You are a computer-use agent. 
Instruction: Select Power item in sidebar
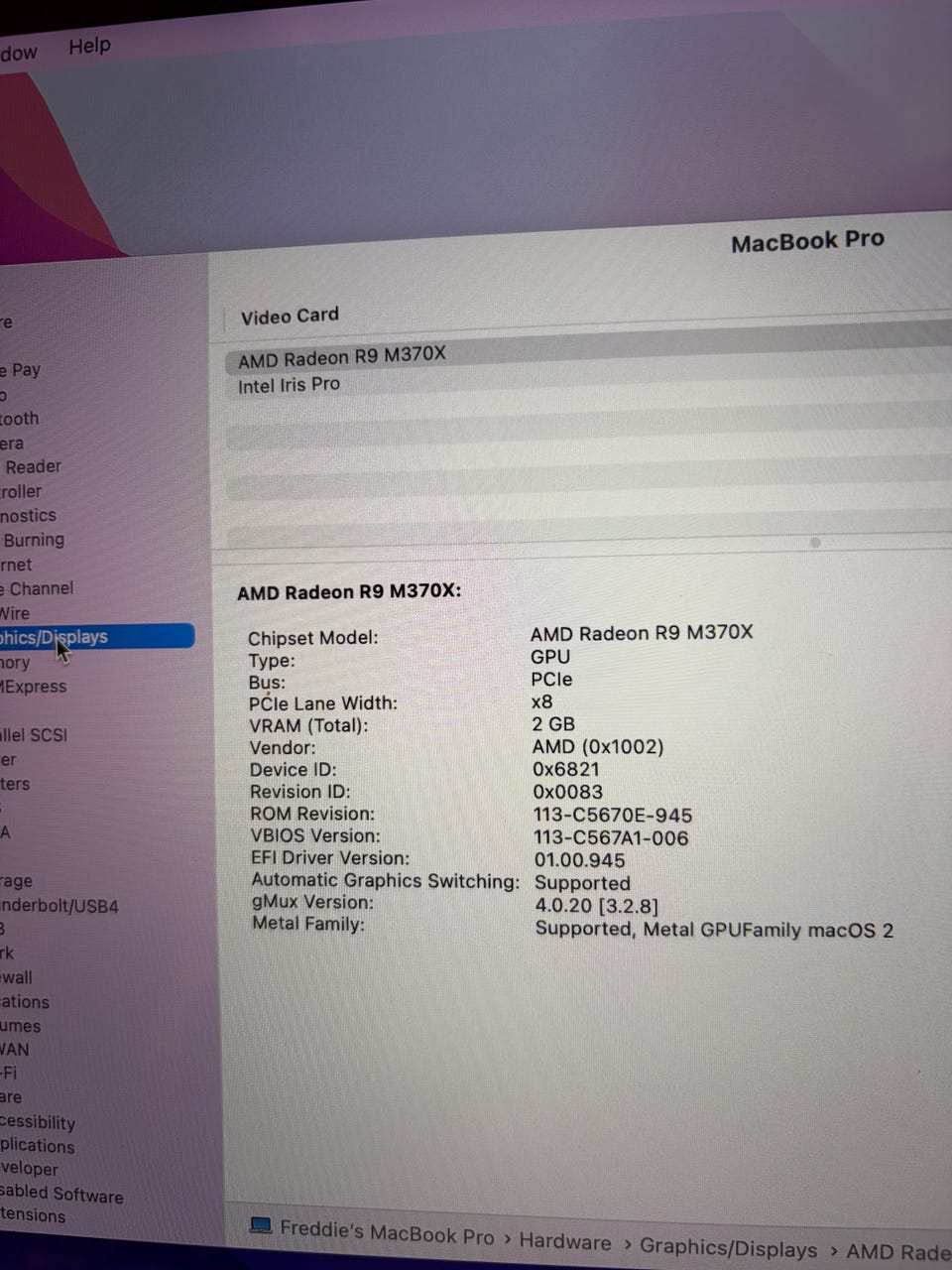point(8,760)
